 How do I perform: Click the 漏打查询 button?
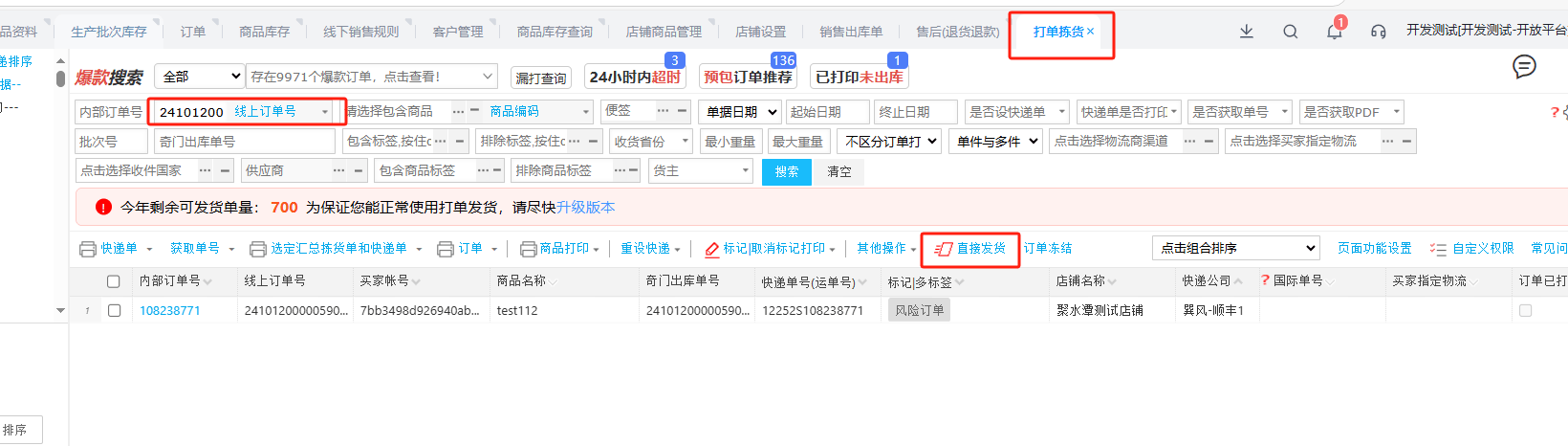tap(541, 78)
